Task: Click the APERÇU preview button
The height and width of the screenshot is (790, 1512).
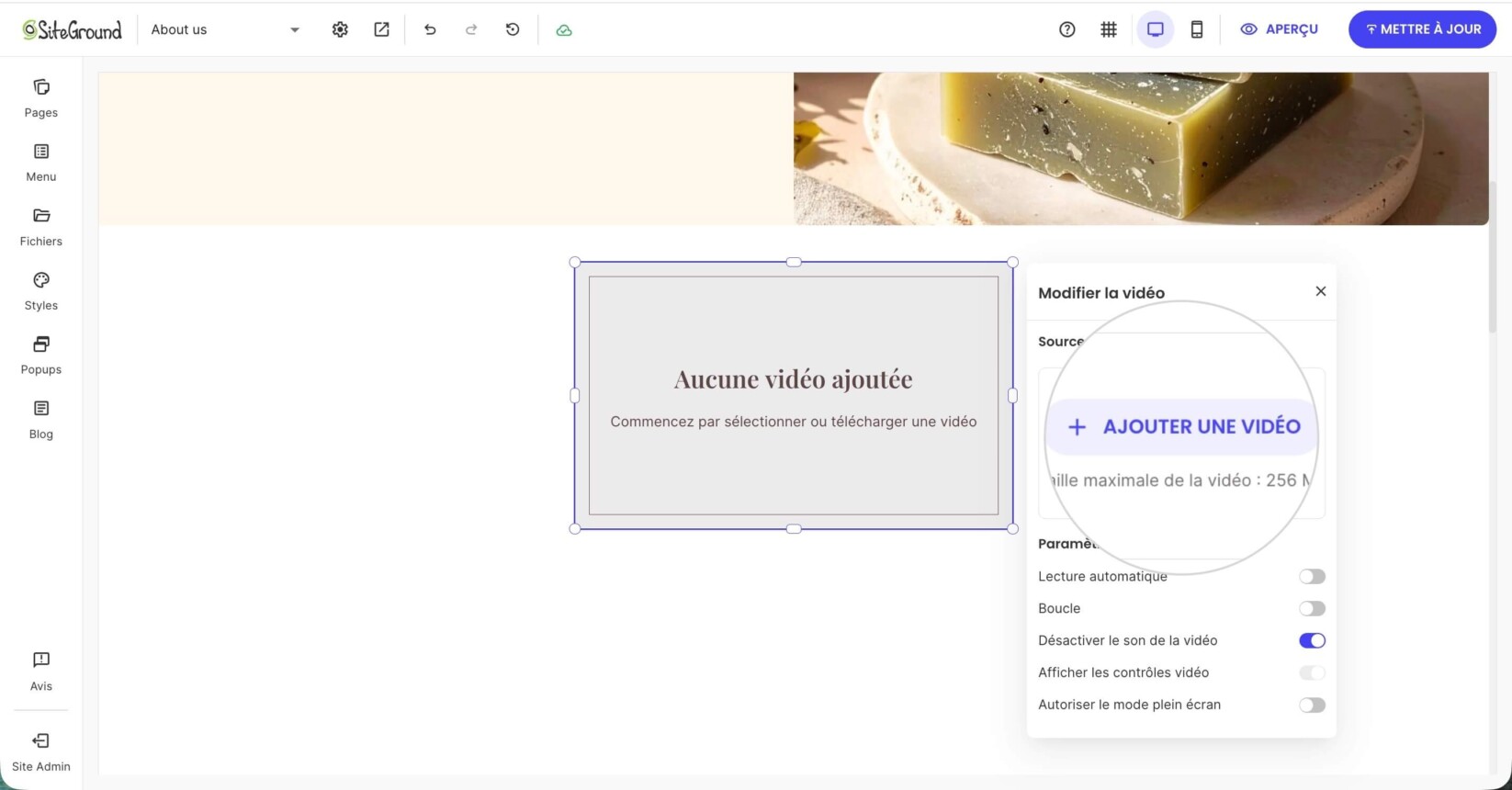Action: point(1279,29)
